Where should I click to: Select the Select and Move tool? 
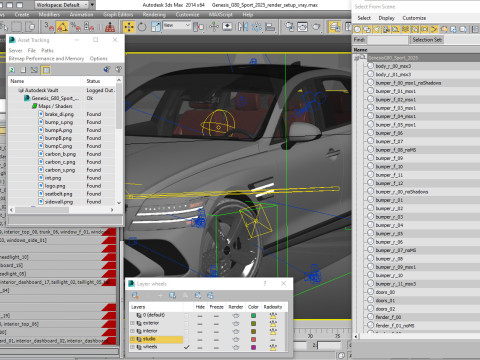(129, 26)
